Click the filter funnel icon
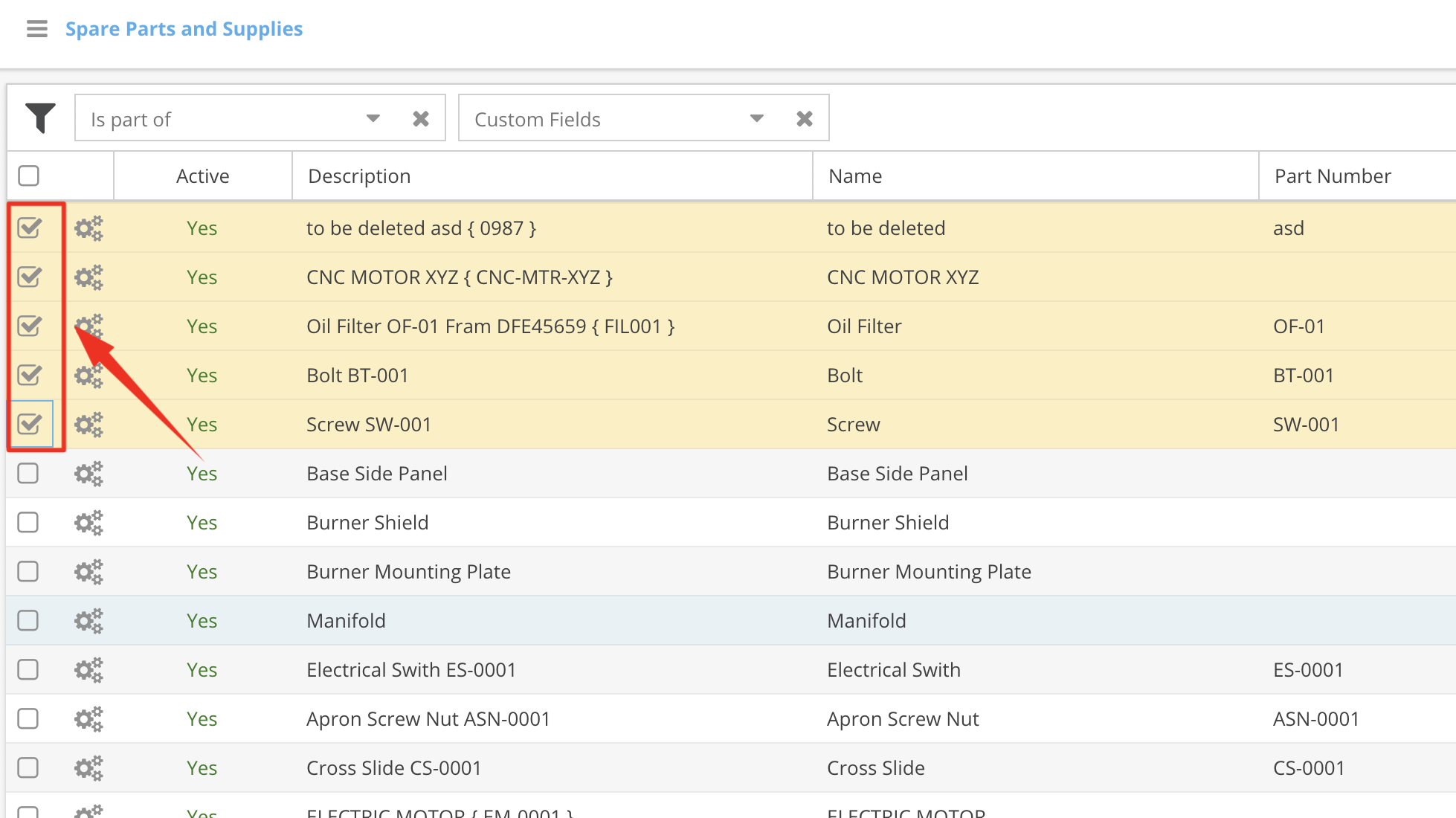The width and height of the screenshot is (1456, 818). click(x=40, y=117)
